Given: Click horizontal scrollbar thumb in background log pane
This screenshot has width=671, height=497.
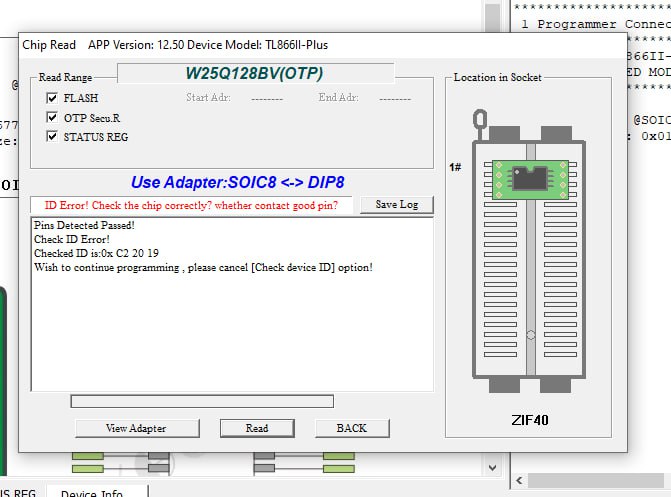Looking at the screenshot, I should (596, 480).
